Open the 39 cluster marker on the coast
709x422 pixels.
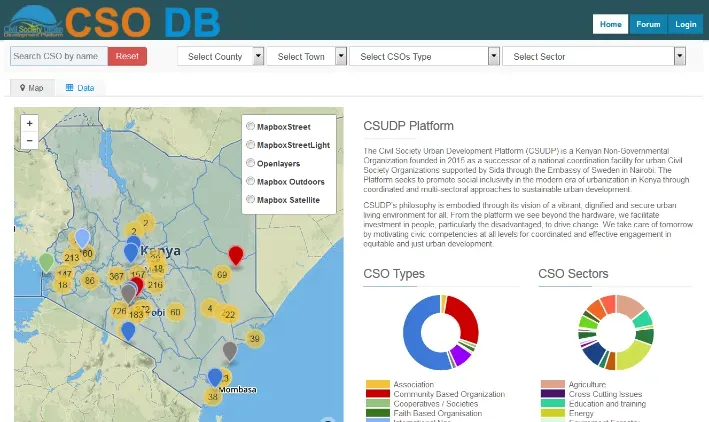[255, 338]
